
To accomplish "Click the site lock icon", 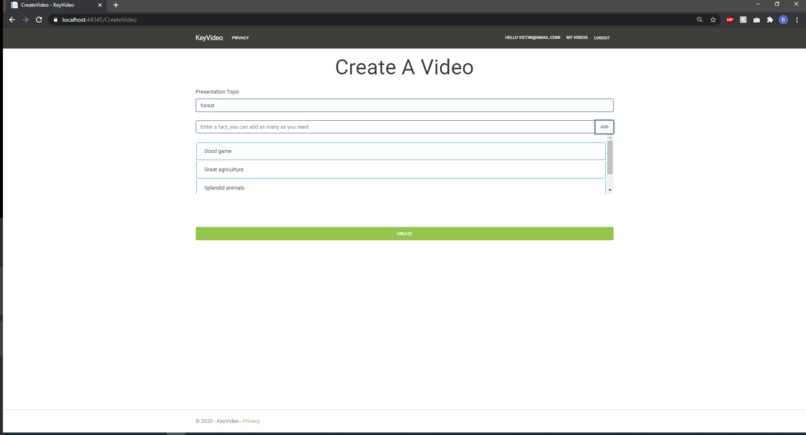I will coord(56,20).
